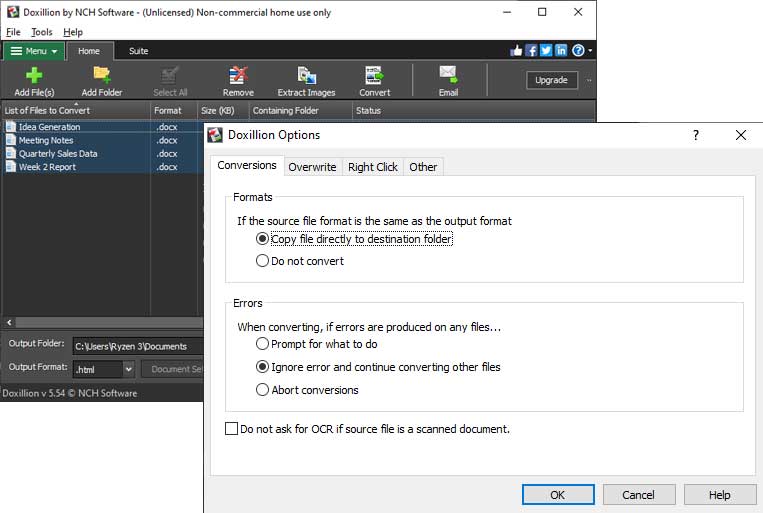This screenshot has width=763, height=513.
Task: Click the Add File(s) green plus icon
Action: coord(34,75)
